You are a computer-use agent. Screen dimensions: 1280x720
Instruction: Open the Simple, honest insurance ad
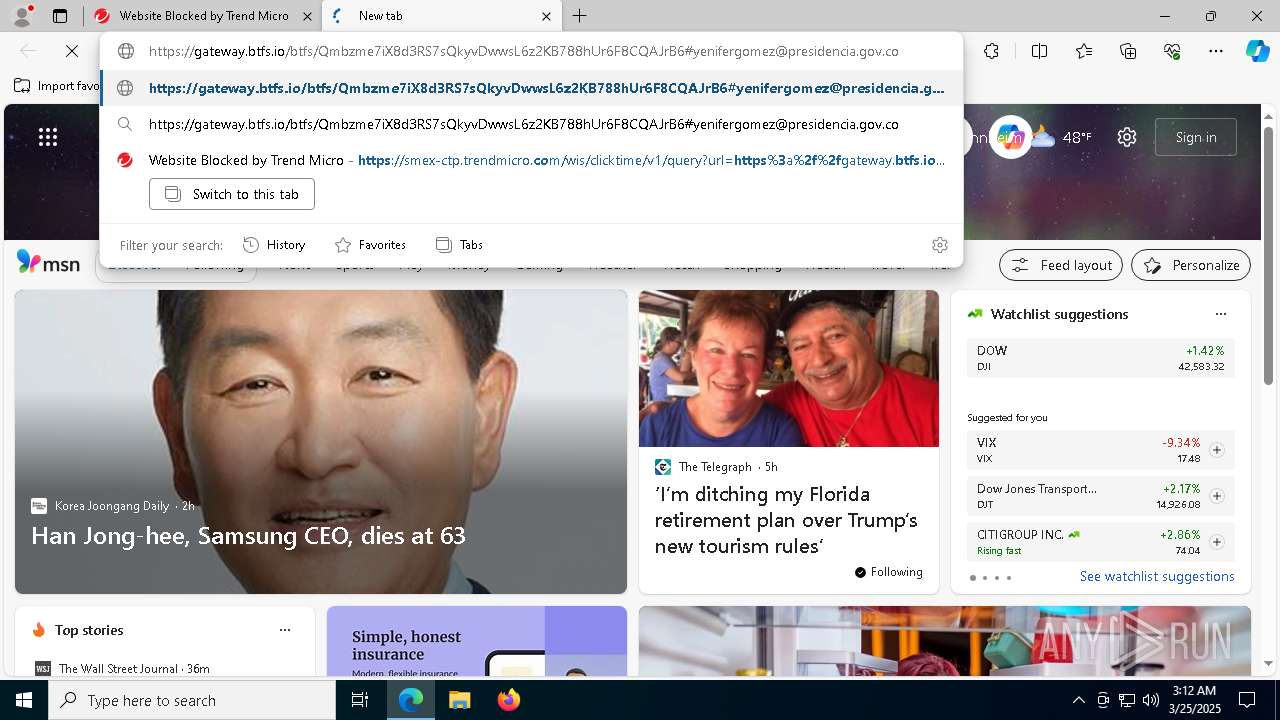point(477,641)
